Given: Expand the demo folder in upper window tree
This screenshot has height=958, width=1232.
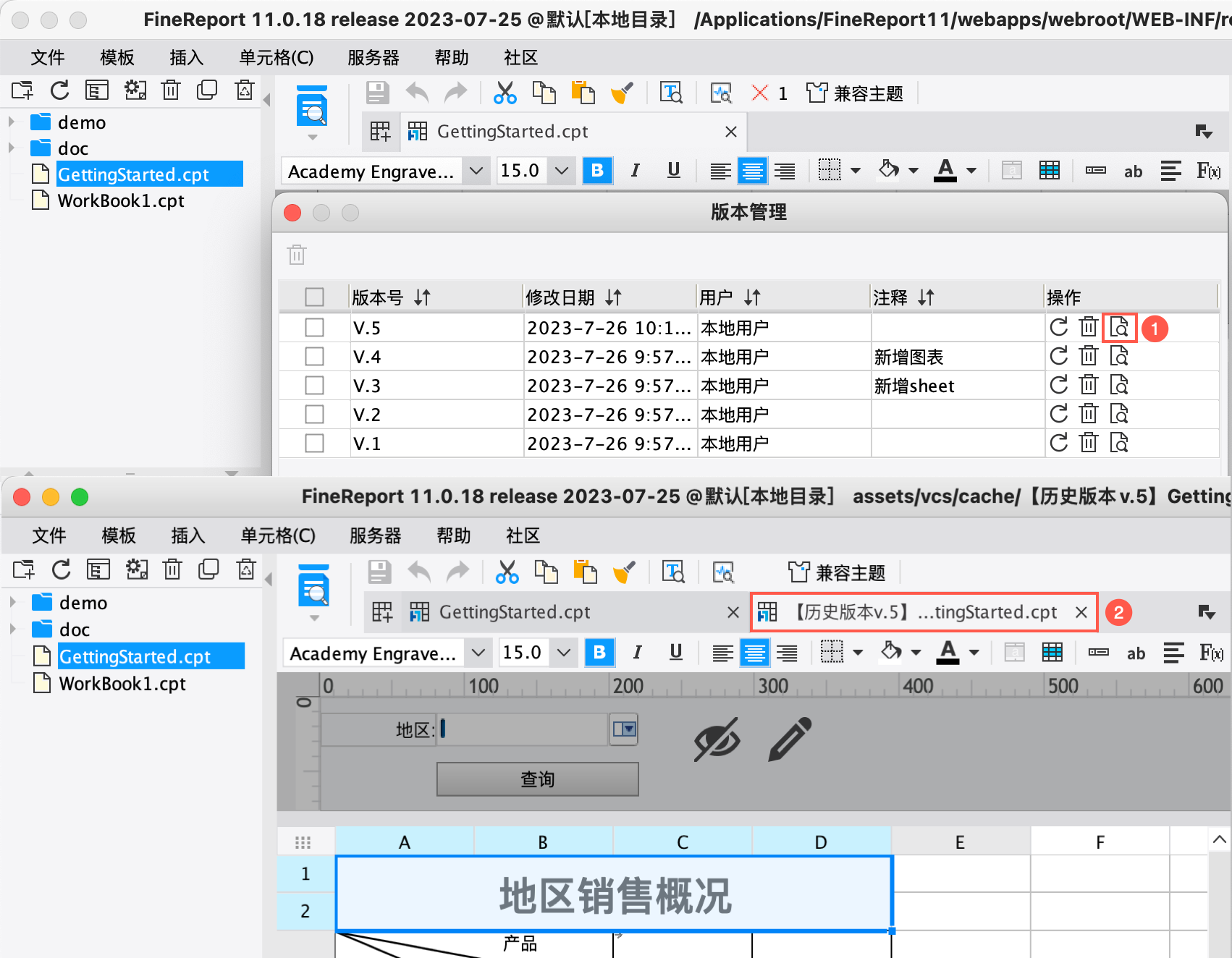Looking at the screenshot, I should (12, 122).
